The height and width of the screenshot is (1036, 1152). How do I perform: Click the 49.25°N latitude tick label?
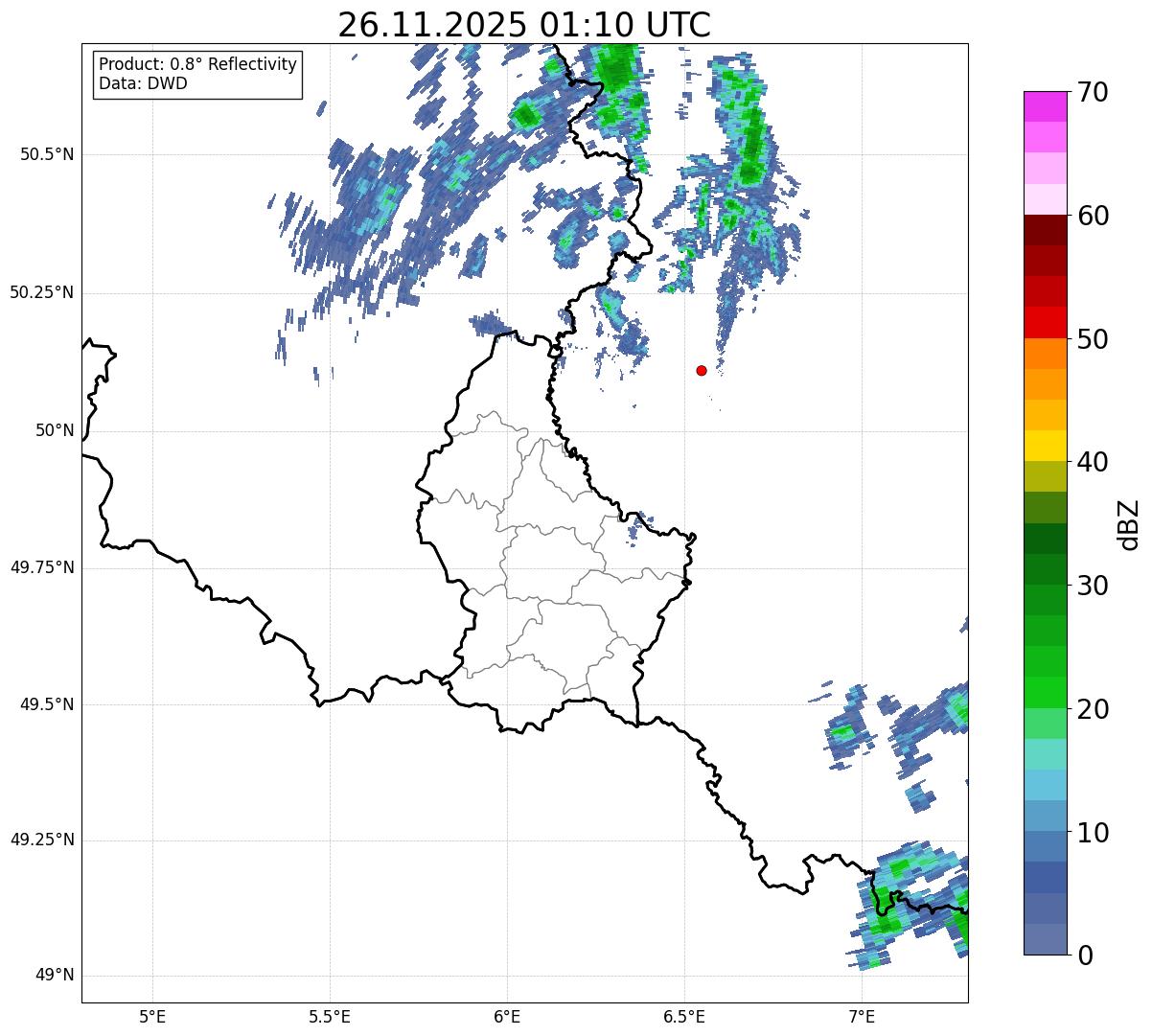(x=42, y=840)
